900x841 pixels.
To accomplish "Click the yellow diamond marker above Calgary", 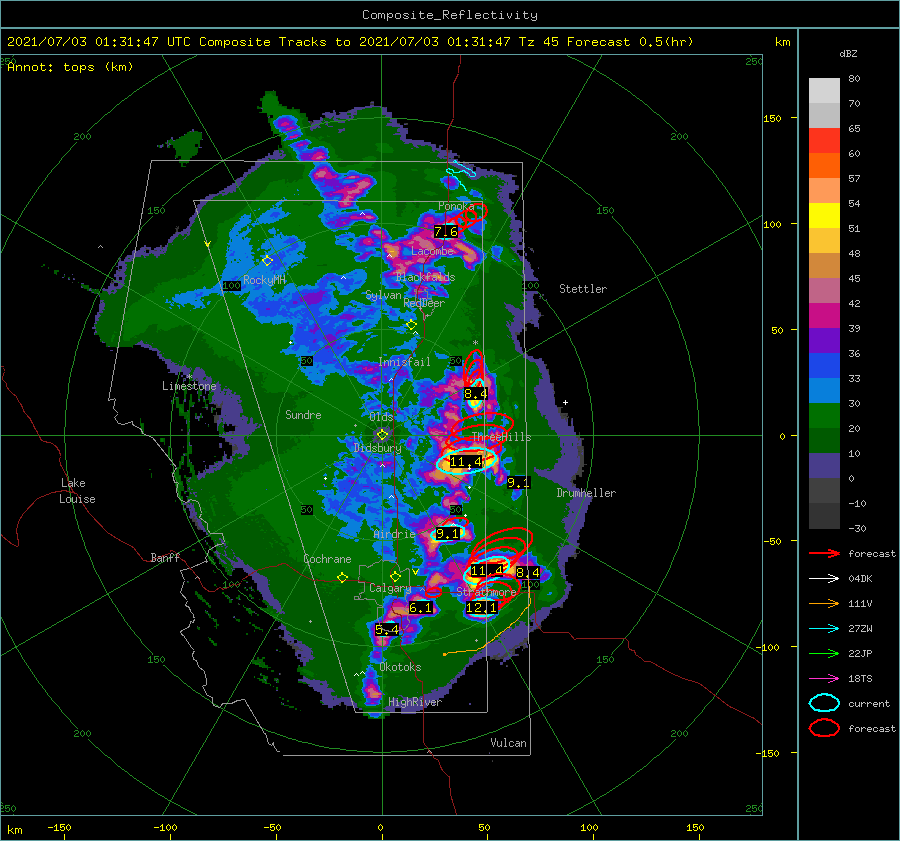I will tap(395, 576).
